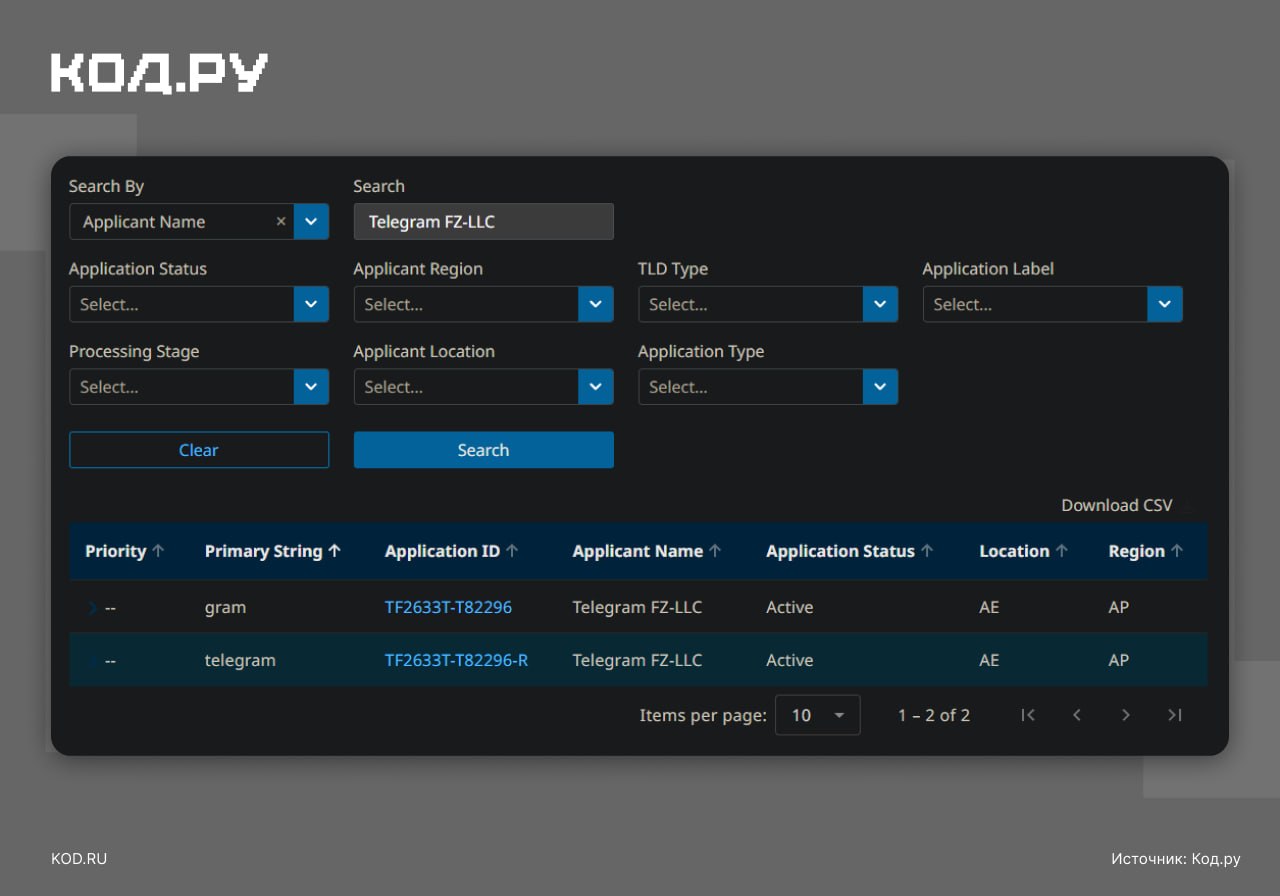Open the Application Status filter dropdown

point(311,304)
